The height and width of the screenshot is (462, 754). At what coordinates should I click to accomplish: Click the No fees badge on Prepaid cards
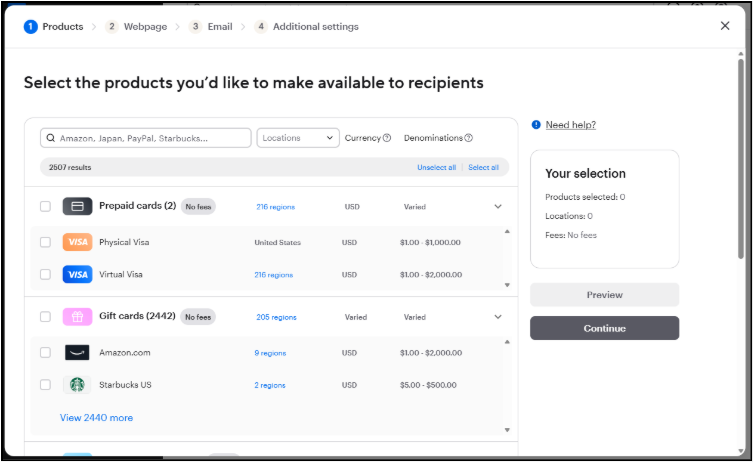point(198,207)
